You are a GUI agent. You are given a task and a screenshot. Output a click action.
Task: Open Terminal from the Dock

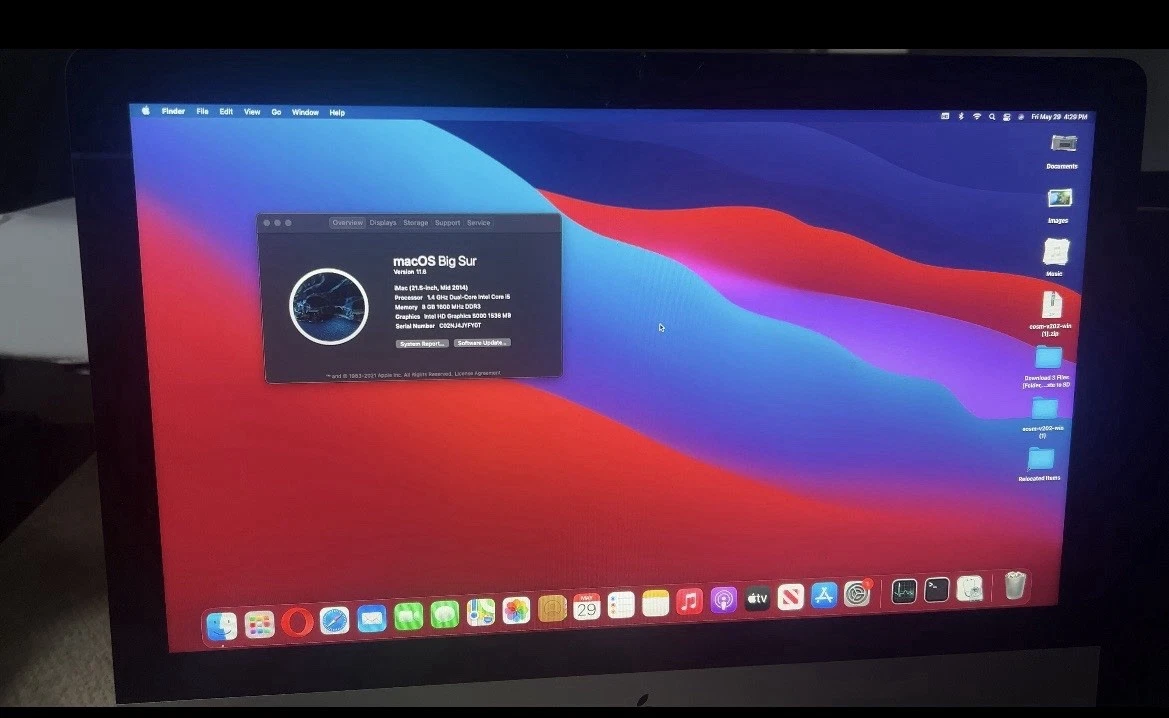tap(936, 590)
